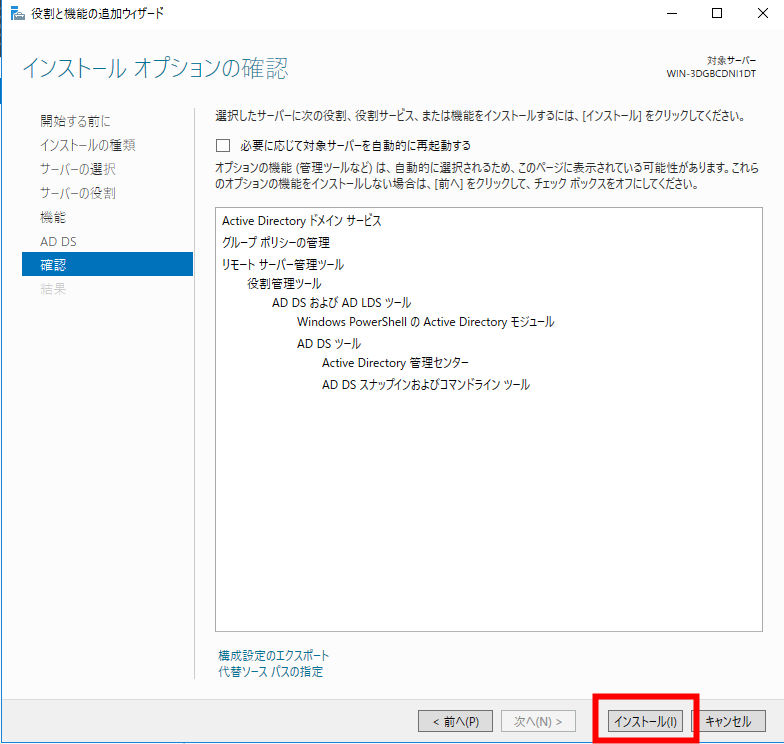Open the 代替ソース パスの指定 link
The width and height of the screenshot is (784, 744).
click(270, 672)
